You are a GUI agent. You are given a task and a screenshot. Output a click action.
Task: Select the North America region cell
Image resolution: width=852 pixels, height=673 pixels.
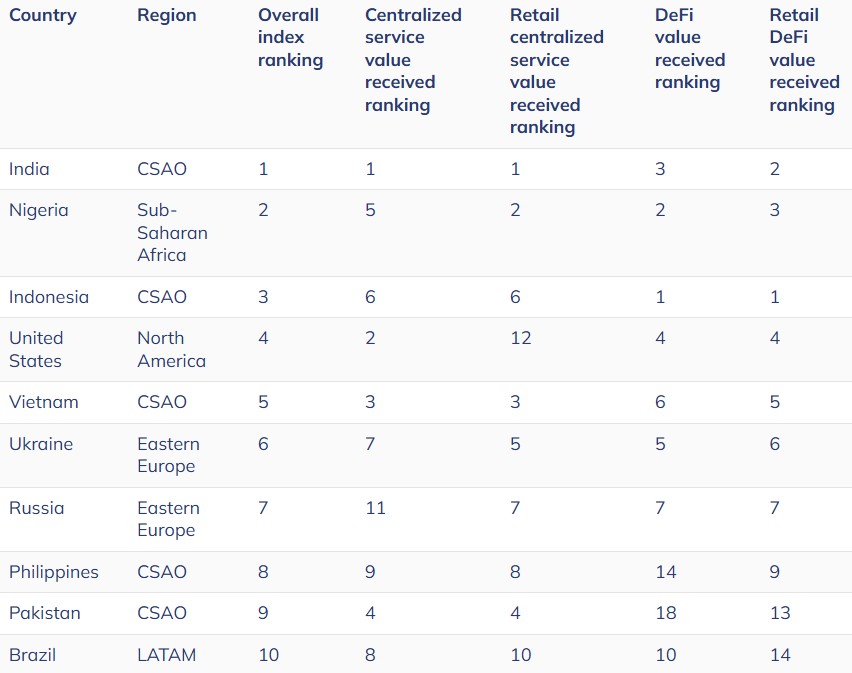point(171,349)
